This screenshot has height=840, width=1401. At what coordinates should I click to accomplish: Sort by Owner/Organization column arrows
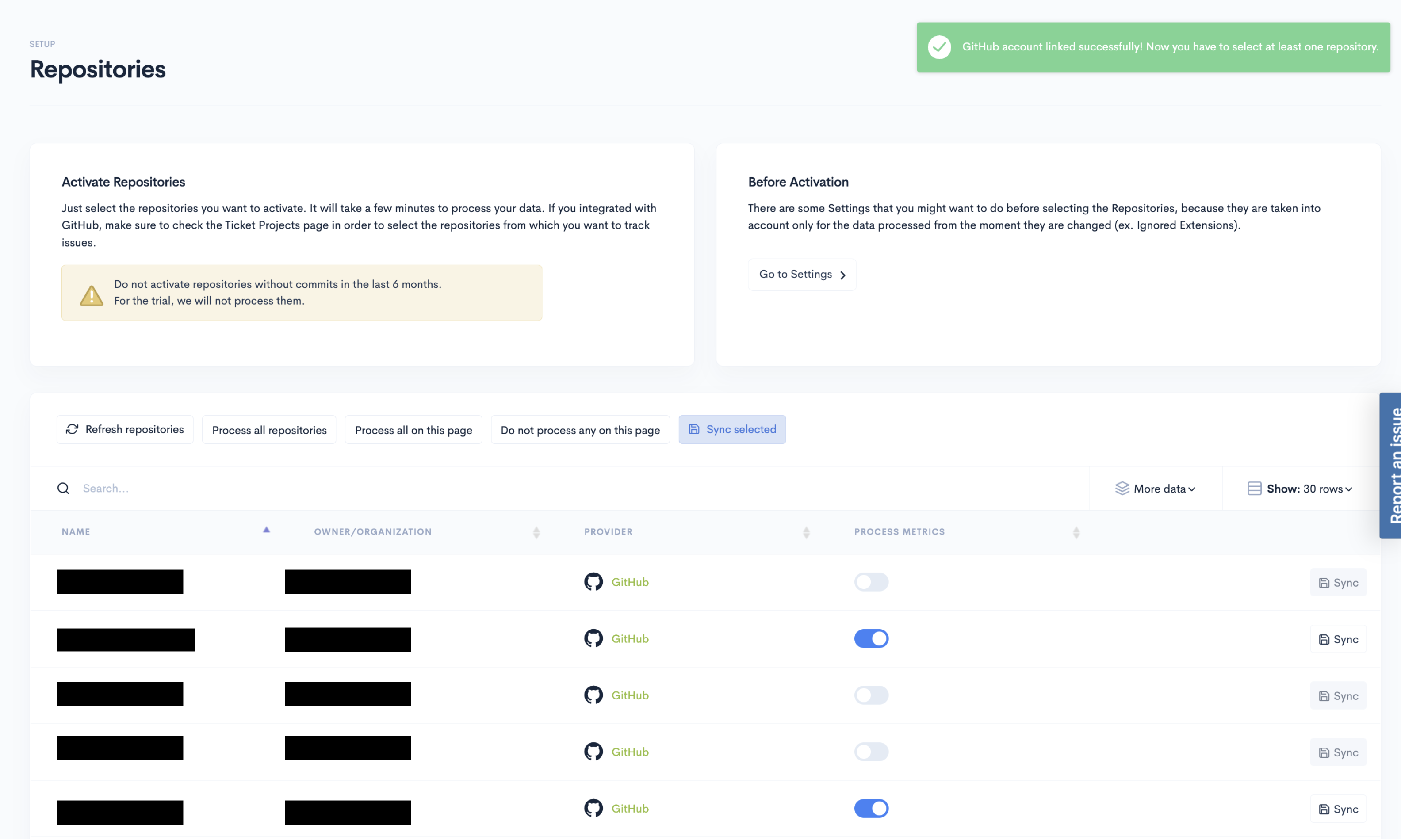click(536, 531)
